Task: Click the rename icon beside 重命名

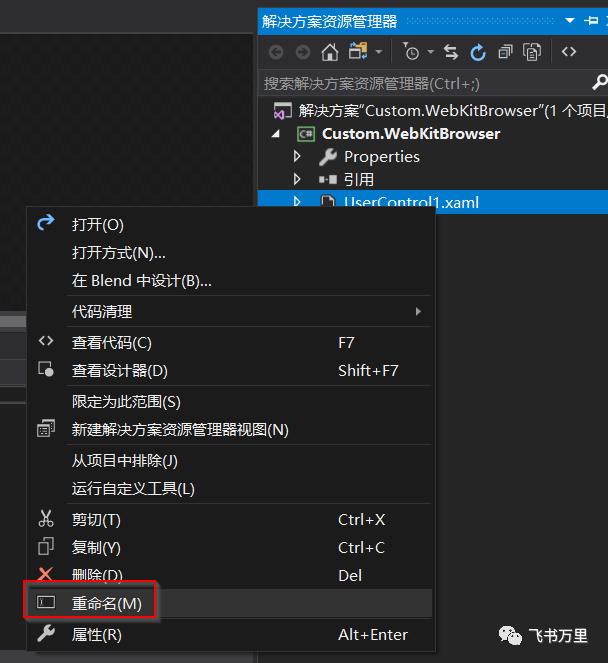Action: click(46, 602)
